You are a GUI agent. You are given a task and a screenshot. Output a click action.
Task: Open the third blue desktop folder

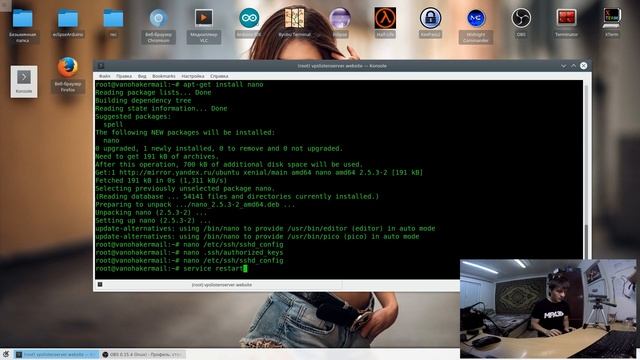point(113,19)
